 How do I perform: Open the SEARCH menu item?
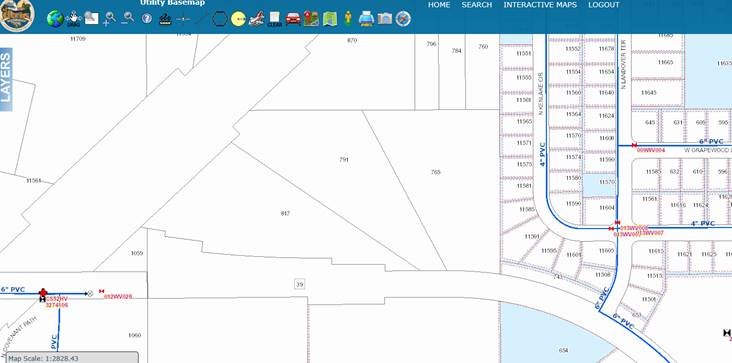(477, 5)
